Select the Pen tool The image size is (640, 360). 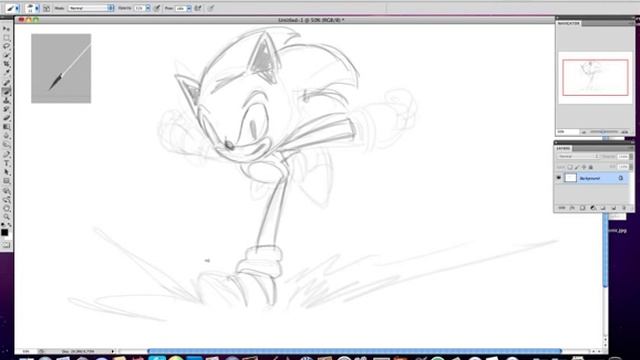click(6, 155)
